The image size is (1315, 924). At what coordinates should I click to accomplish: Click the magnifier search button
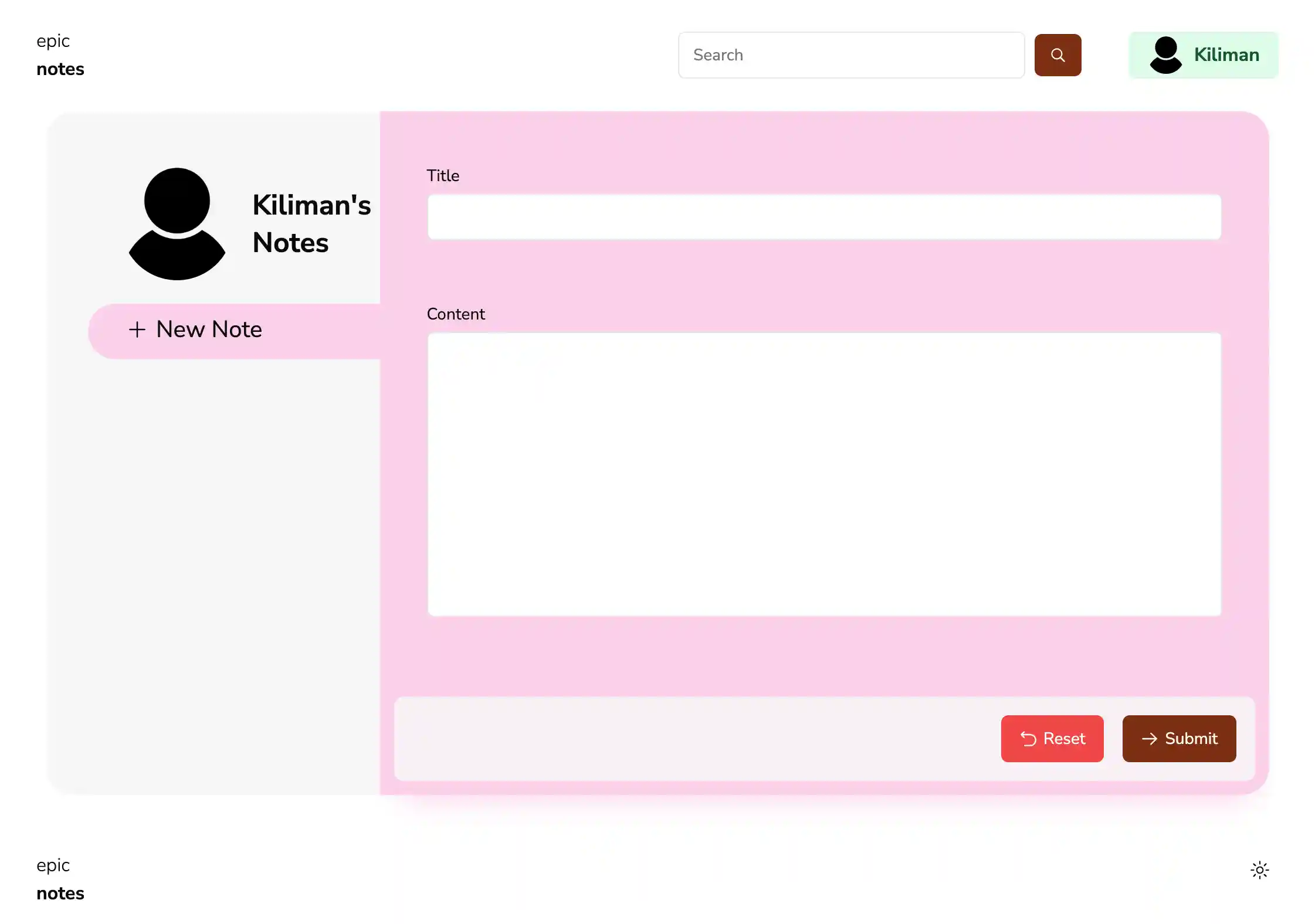(x=1058, y=55)
